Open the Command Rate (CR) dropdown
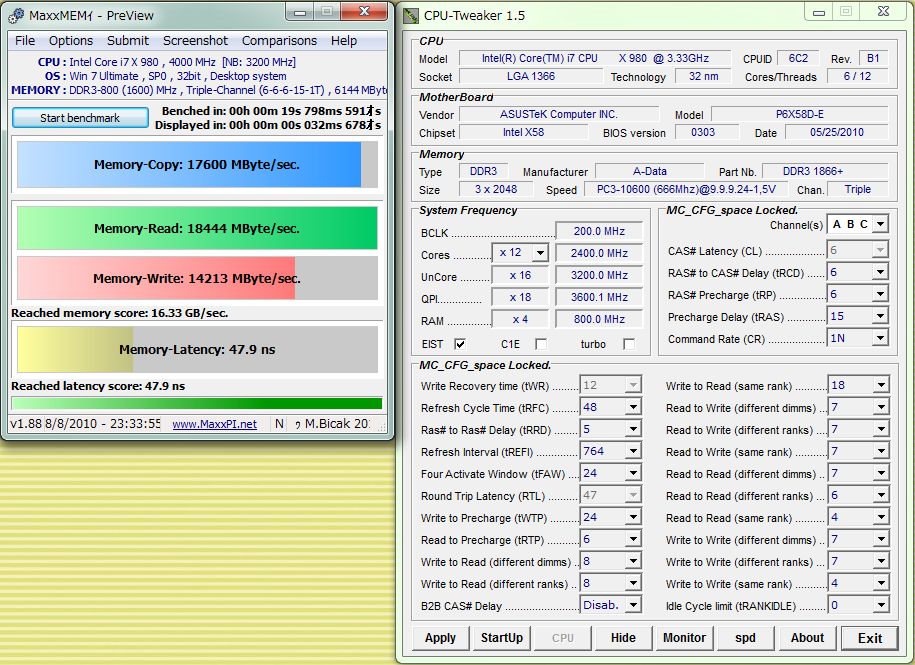 880,338
